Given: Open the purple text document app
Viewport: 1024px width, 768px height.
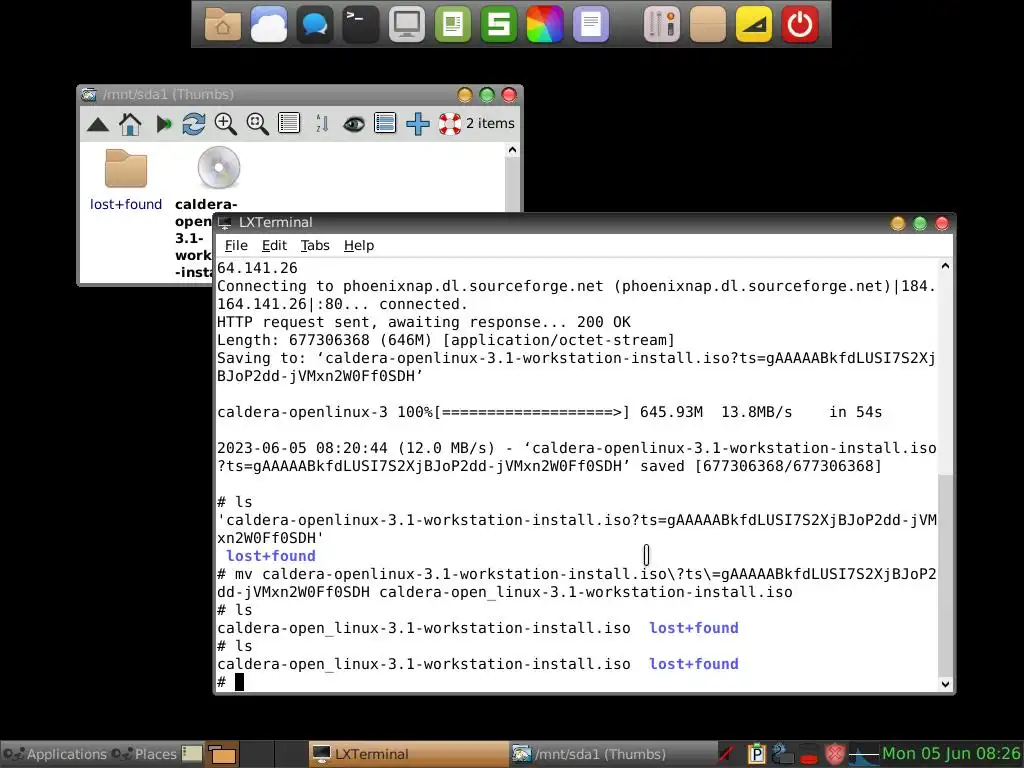Looking at the screenshot, I should [591, 25].
